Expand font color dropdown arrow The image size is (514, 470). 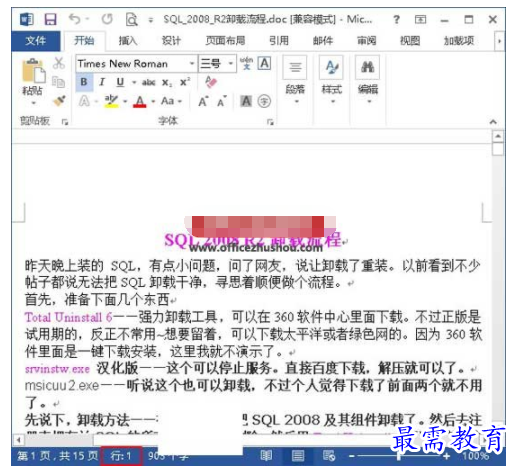pos(153,101)
